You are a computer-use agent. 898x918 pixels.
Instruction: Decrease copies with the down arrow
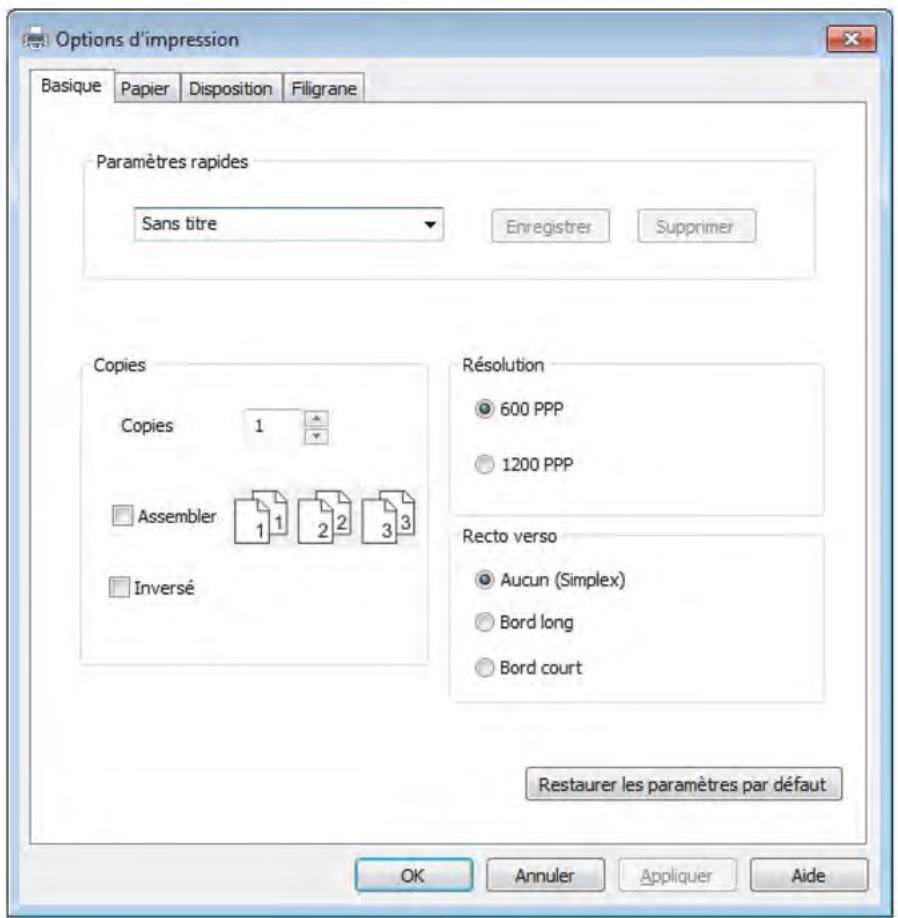pyautogui.click(x=317, y=435)
